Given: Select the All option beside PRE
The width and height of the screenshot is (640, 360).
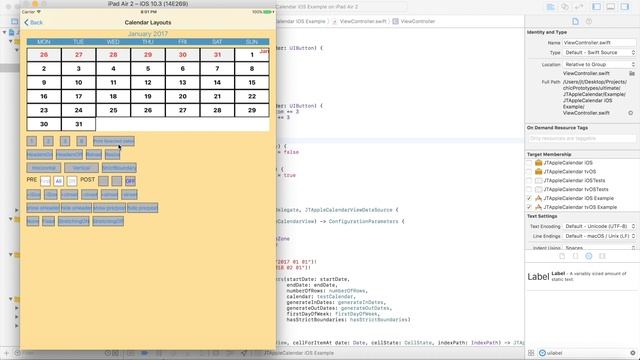Looking at the screenshot, I should pos(58,181).
